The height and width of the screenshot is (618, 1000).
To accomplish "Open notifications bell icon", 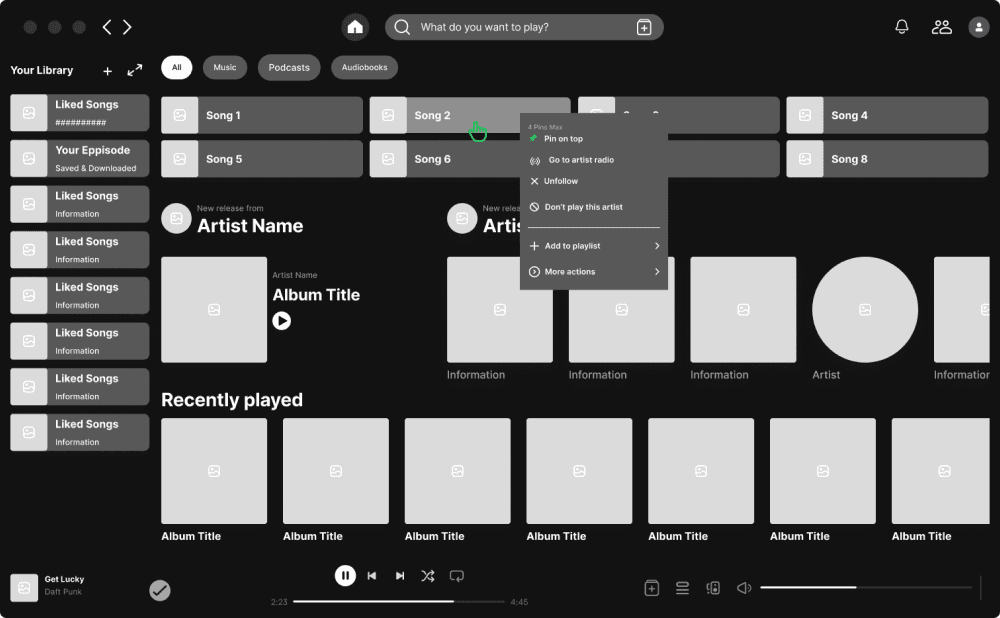I will [x=902, y=27].
